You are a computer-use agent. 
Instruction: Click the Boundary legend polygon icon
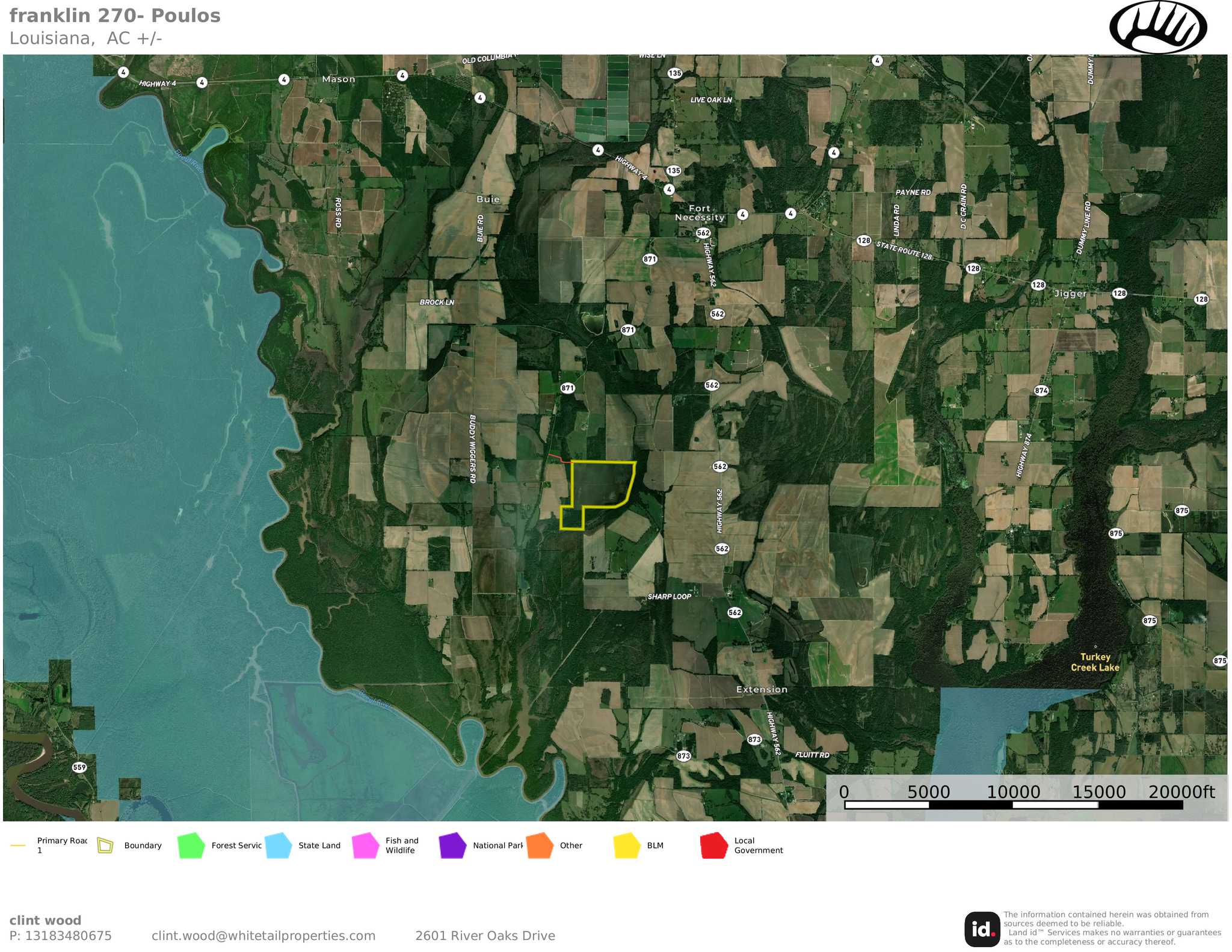click(x=105, y=846)
